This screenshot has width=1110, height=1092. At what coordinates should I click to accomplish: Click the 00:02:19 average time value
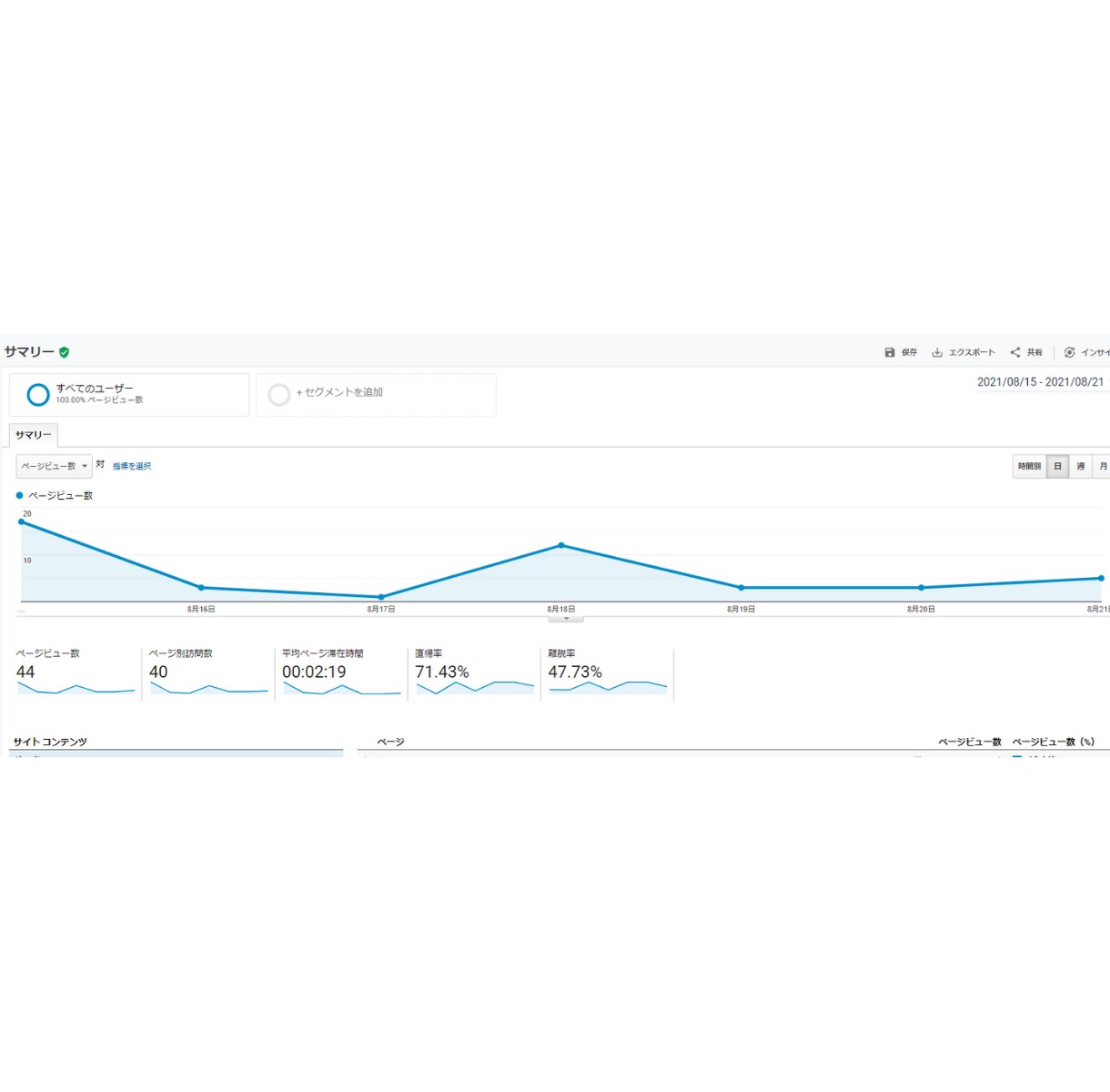click(314, 672)
